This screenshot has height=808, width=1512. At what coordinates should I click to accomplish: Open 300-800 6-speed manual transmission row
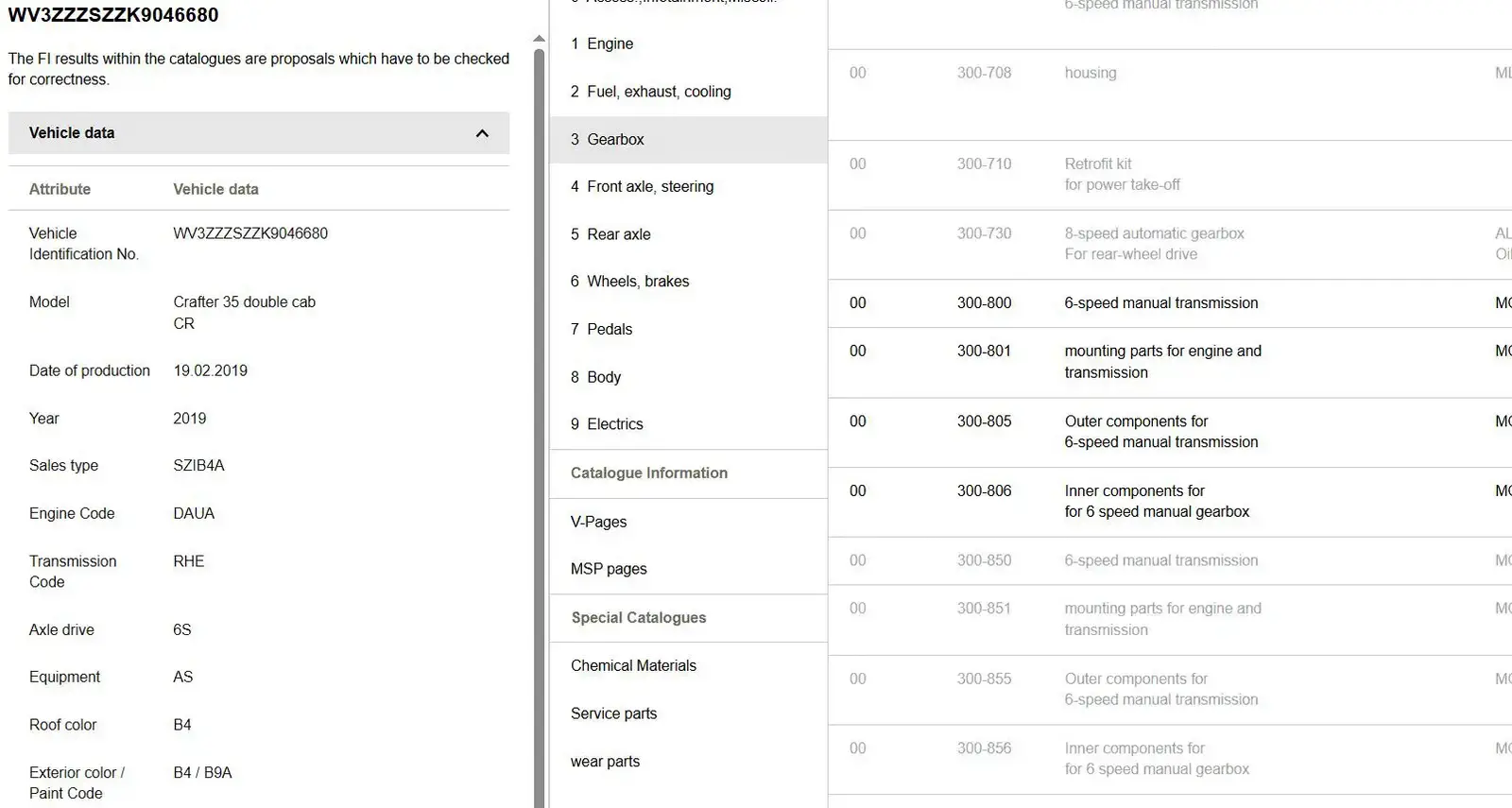1170,303
